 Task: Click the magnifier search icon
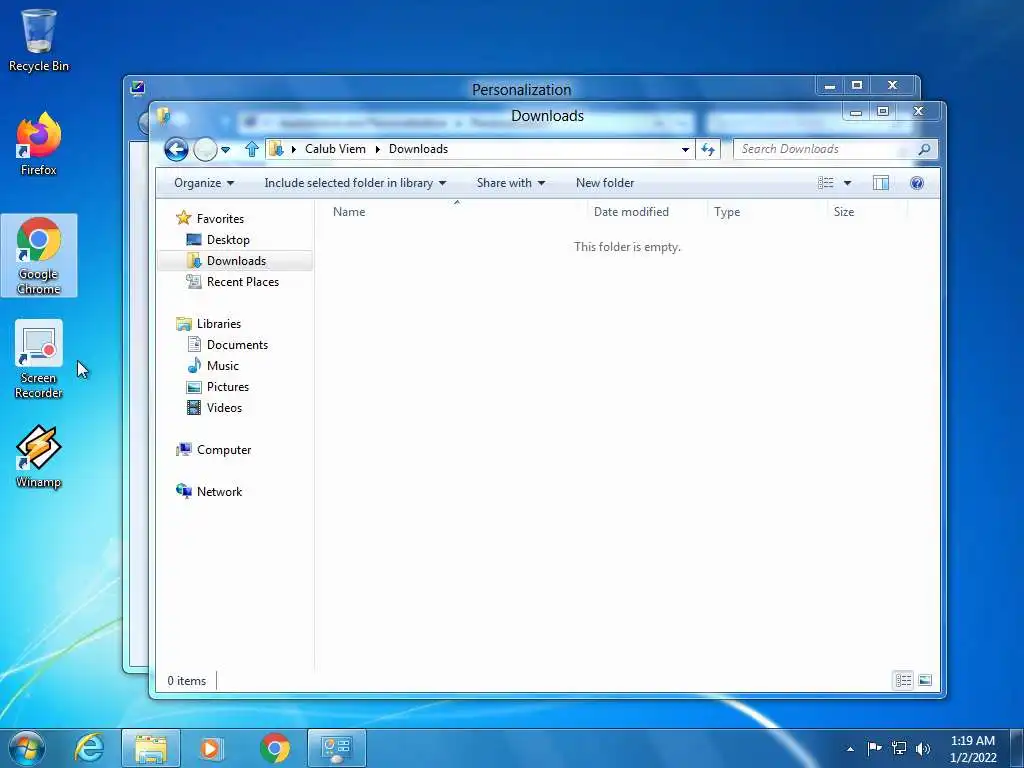pyautogui.click(x=924, y=150)
